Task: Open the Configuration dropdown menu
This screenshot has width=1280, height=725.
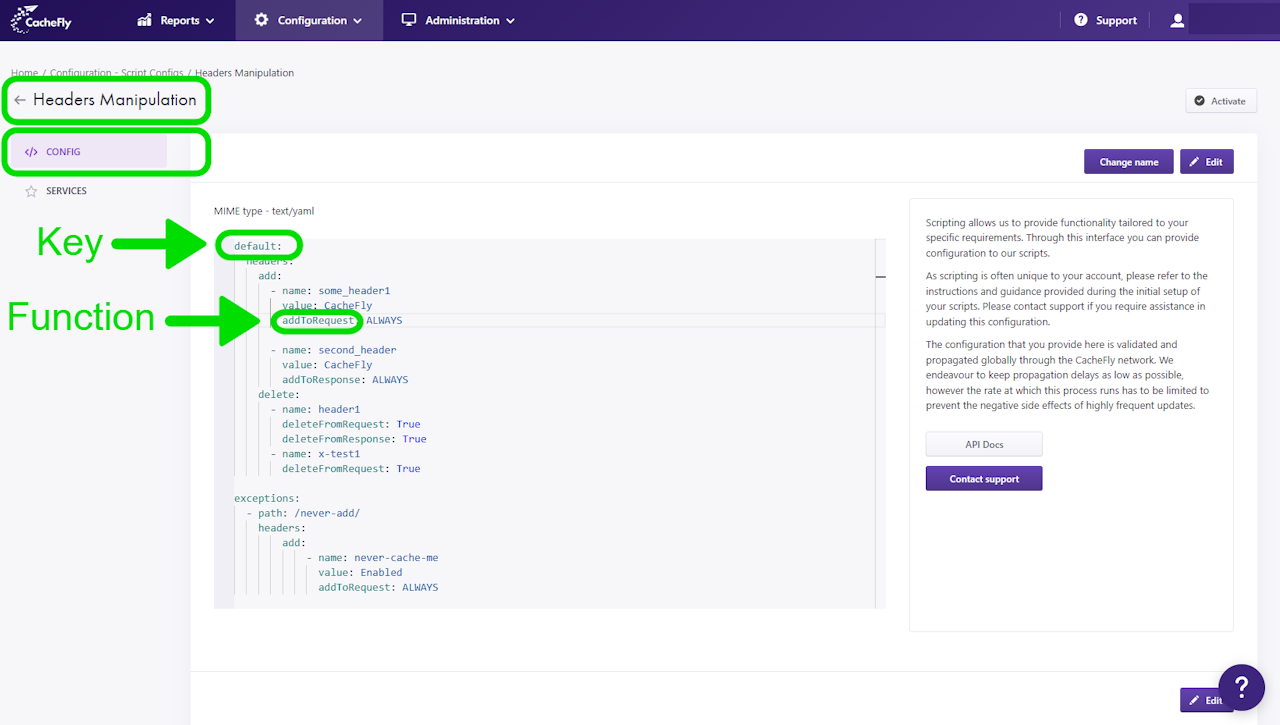Action: pyautogui.click(x=309, y=20)
